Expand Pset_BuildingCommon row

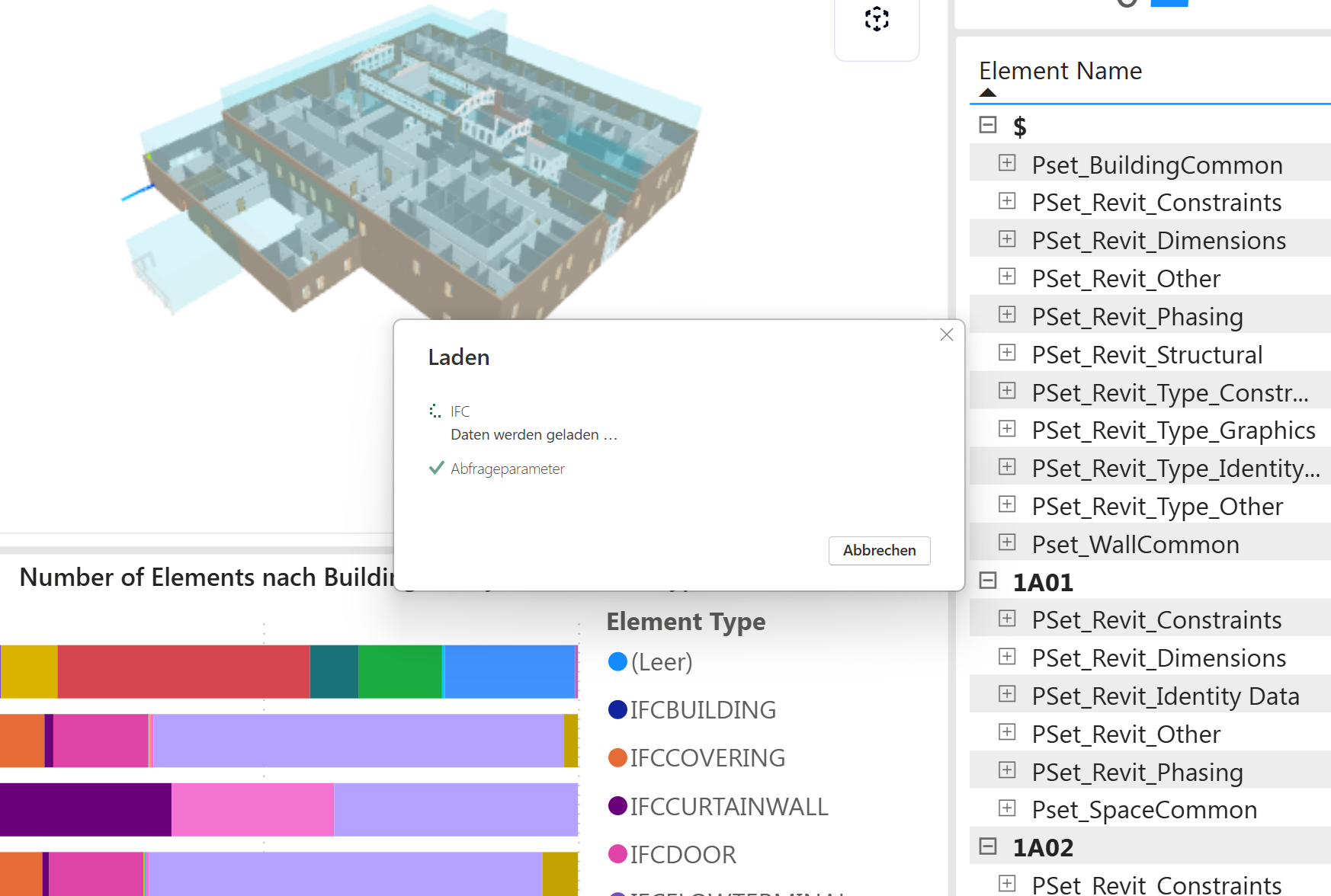pyautogui.click(x=1007, y=163)
